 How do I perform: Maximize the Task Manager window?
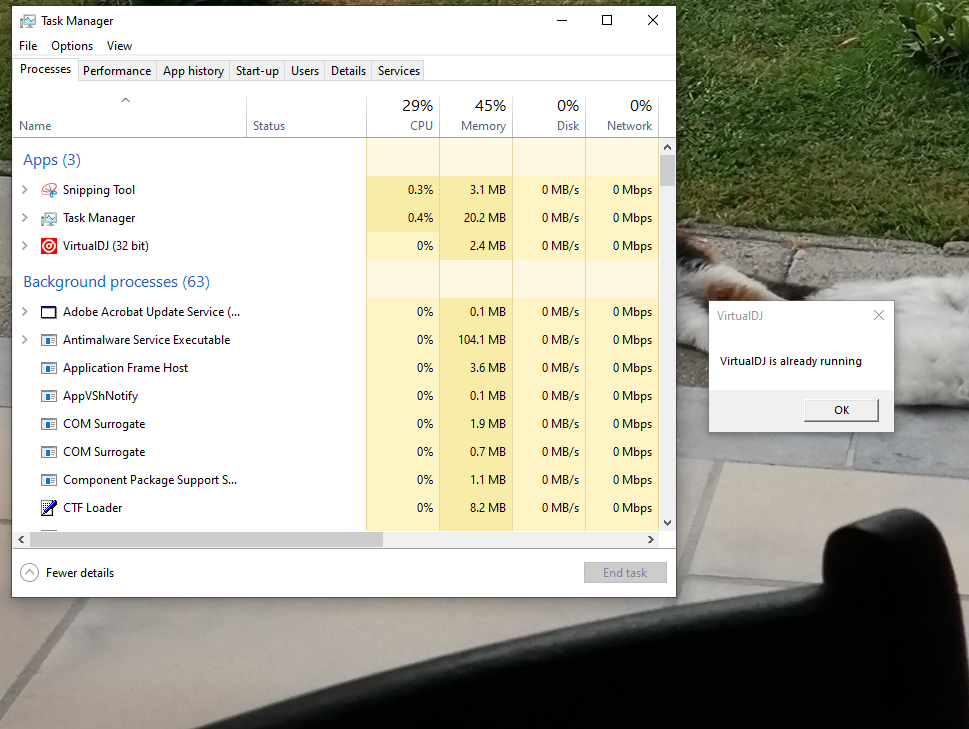click(607, 20)
